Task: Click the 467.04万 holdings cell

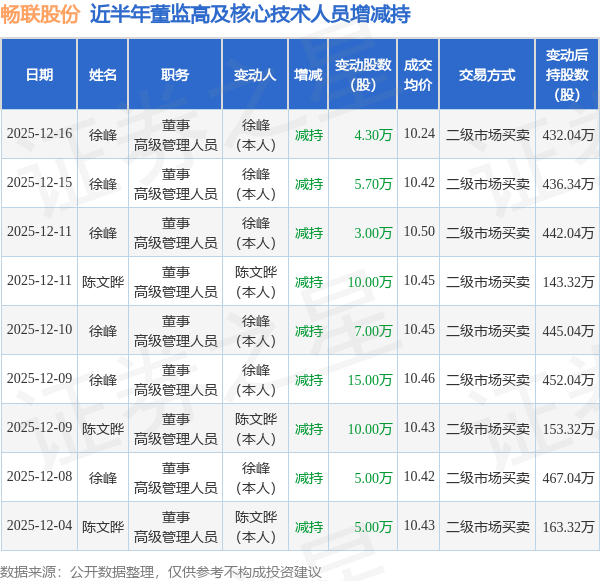Action: tap(568, 478)
